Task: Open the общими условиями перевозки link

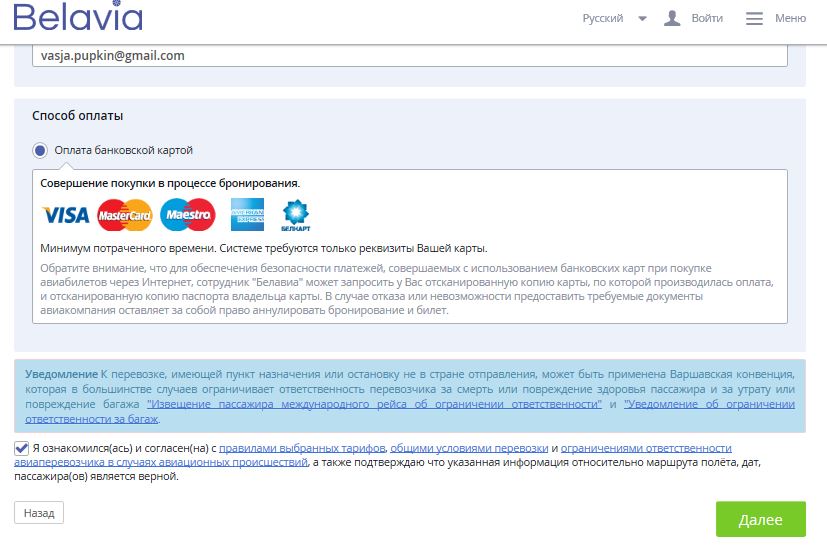Action: coord(469,448)
